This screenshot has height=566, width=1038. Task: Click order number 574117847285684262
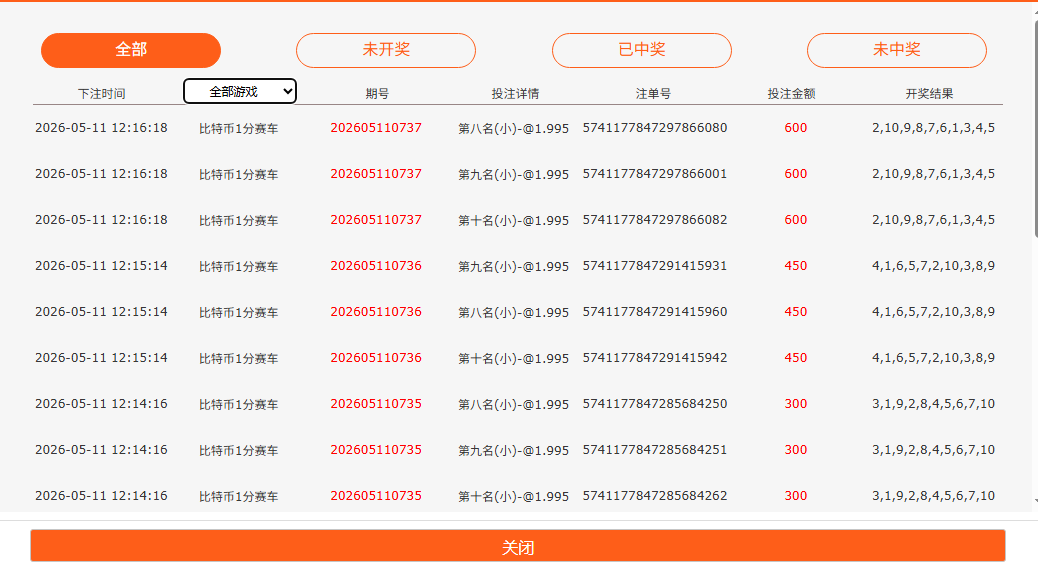655,496
